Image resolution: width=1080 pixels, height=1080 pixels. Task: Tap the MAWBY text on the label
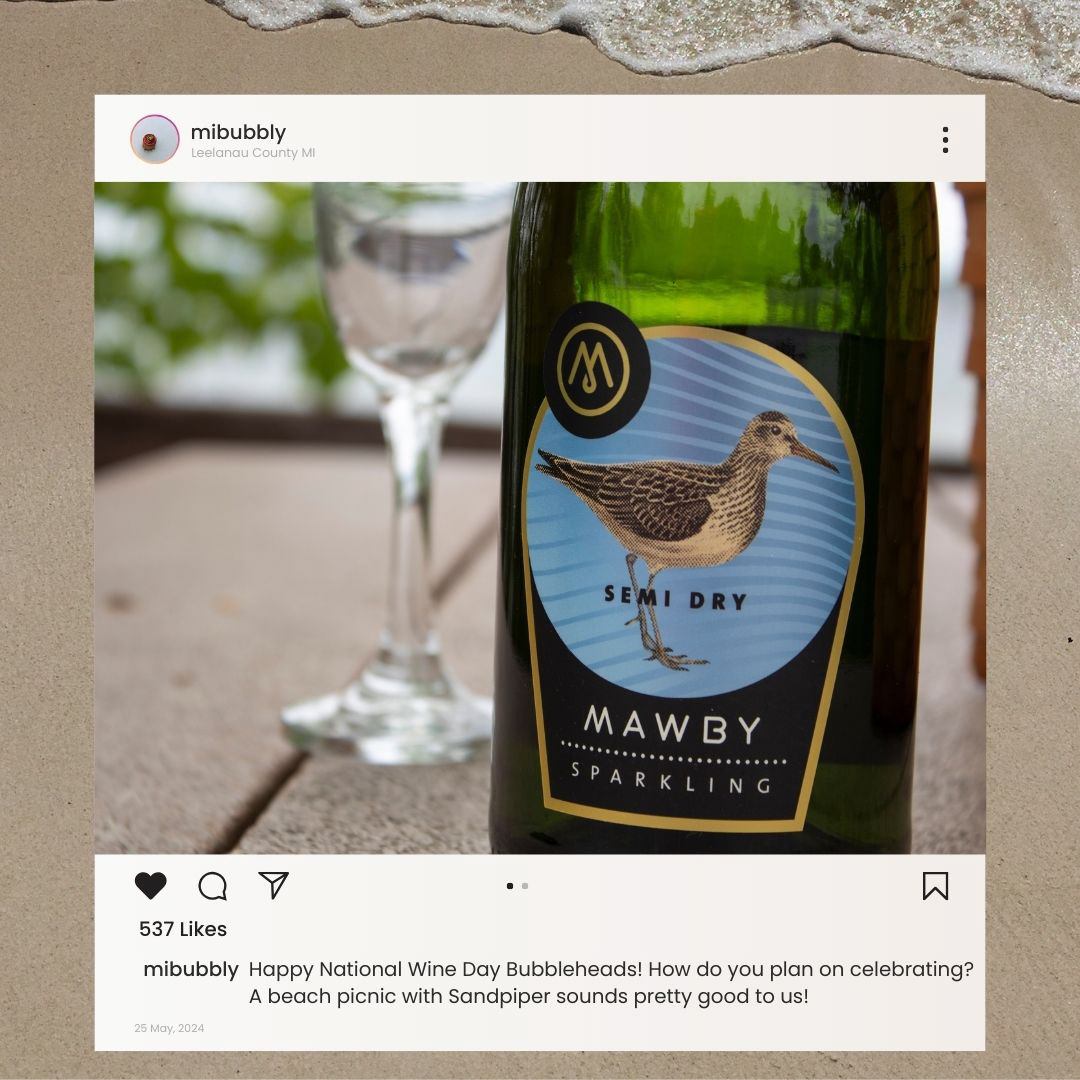[672, 724]
